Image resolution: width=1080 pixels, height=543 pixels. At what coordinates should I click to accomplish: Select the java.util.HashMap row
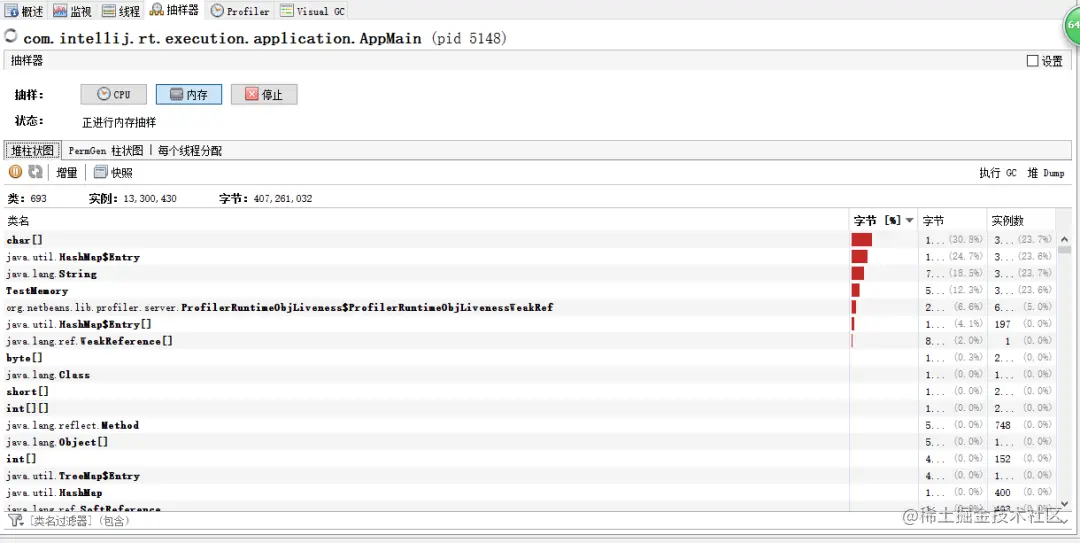[529, 493]
